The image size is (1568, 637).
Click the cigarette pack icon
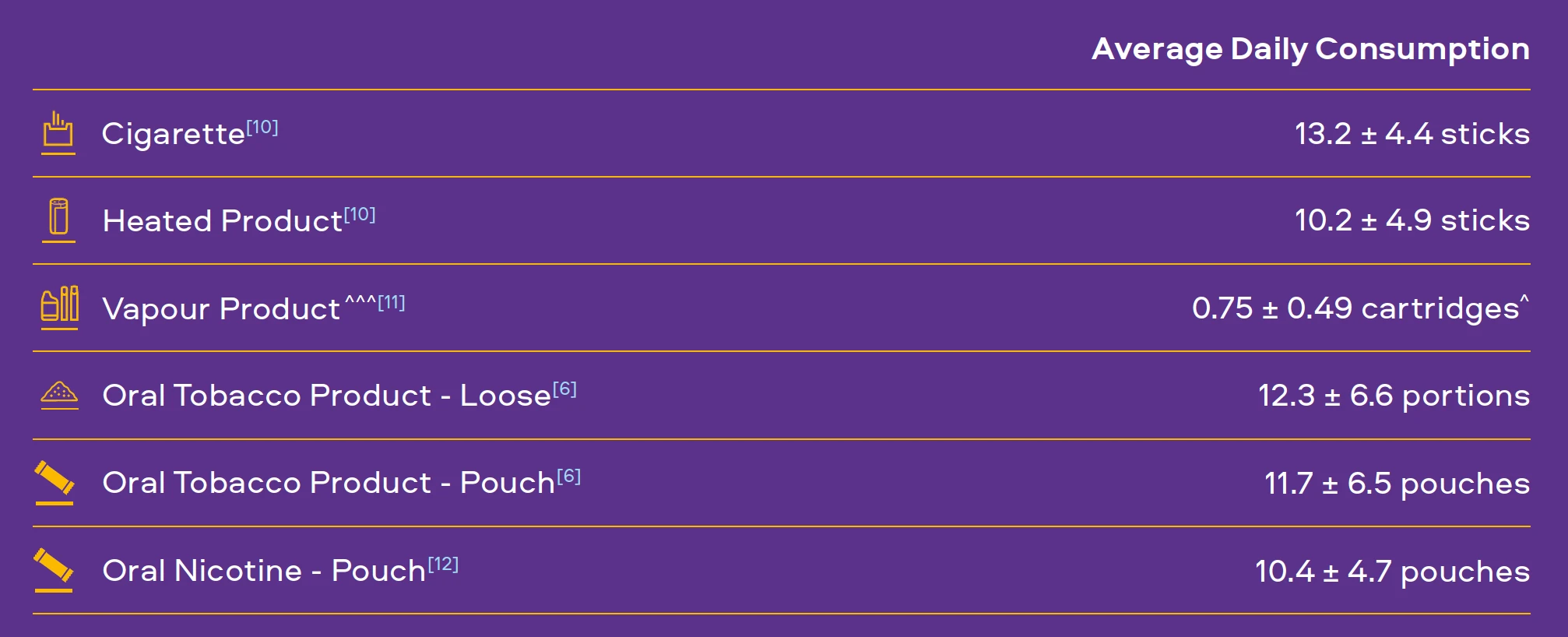[x=58, y=132]
